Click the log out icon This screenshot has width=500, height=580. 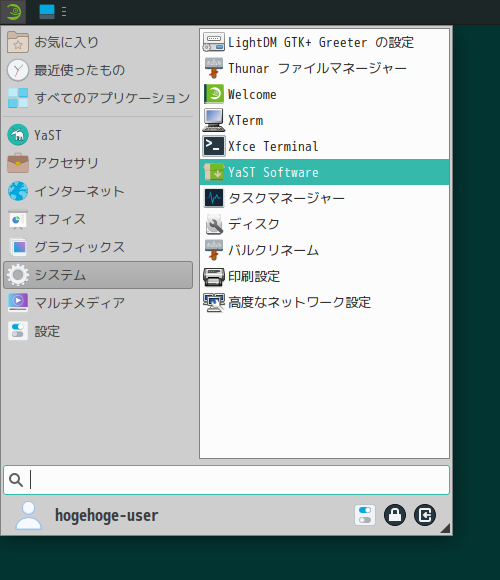[x=425, y=515]
